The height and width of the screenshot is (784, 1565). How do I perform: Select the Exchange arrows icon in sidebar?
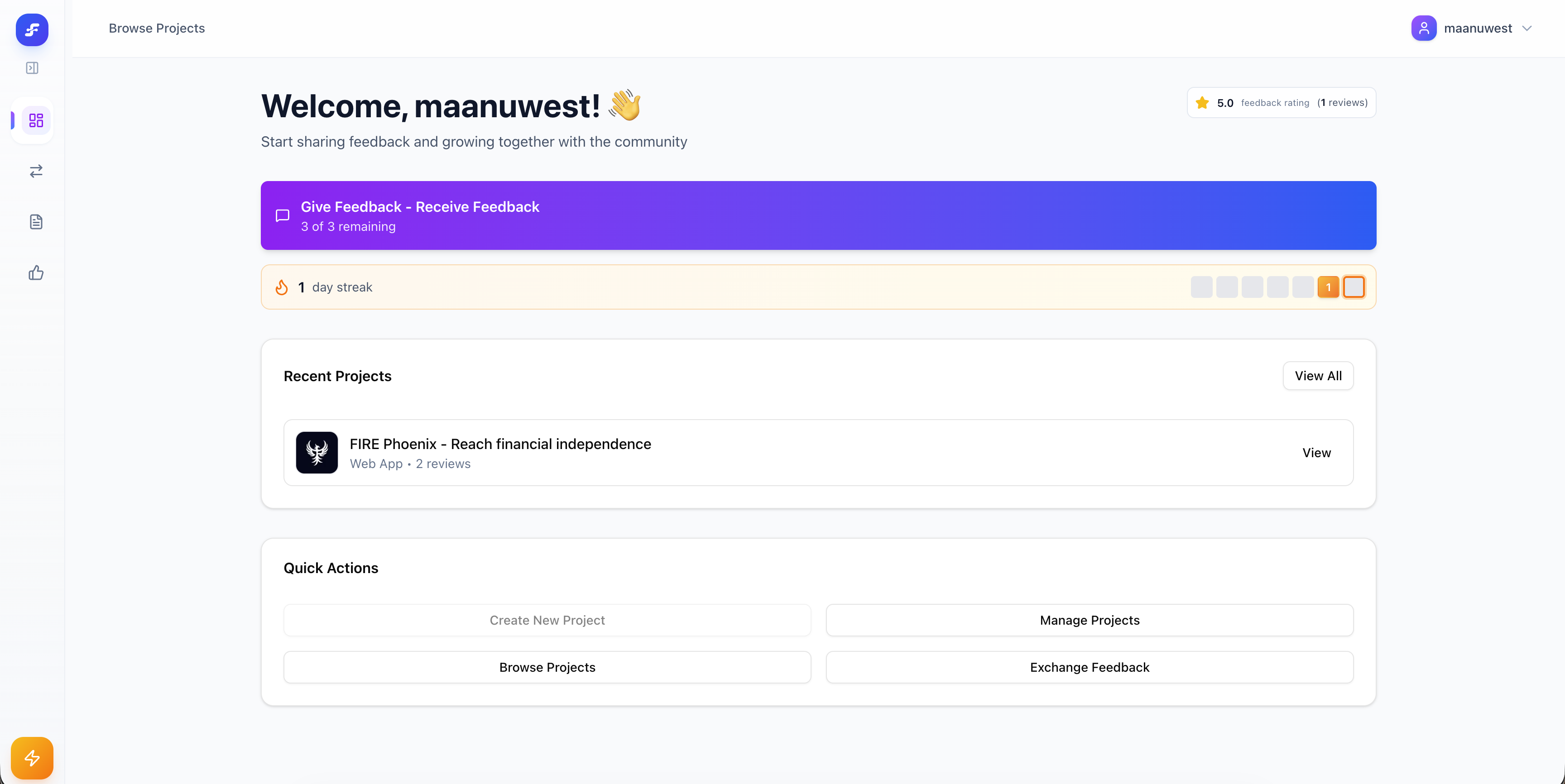pos(36,171)
